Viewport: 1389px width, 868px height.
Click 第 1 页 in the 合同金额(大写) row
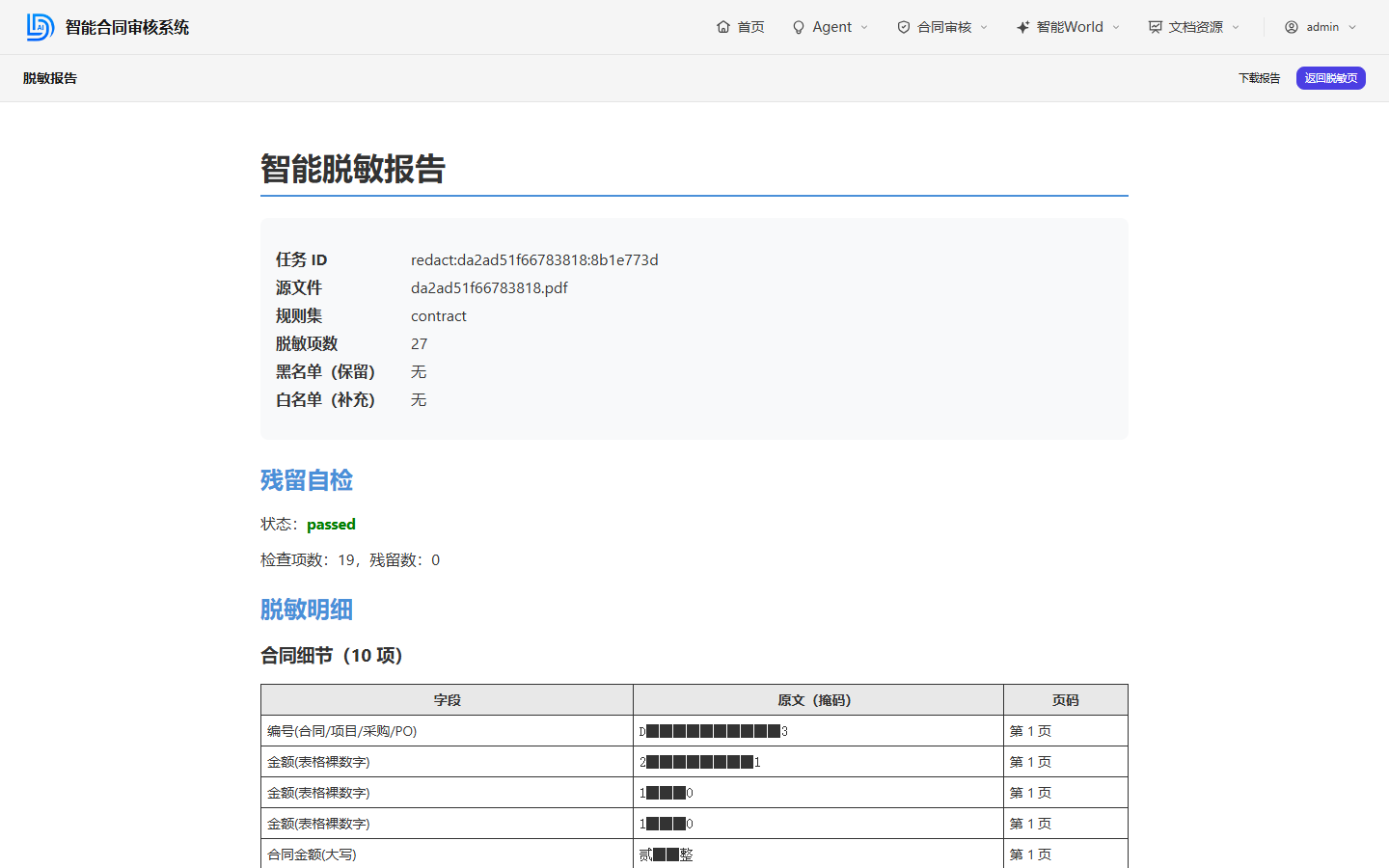click(1030, 854)
